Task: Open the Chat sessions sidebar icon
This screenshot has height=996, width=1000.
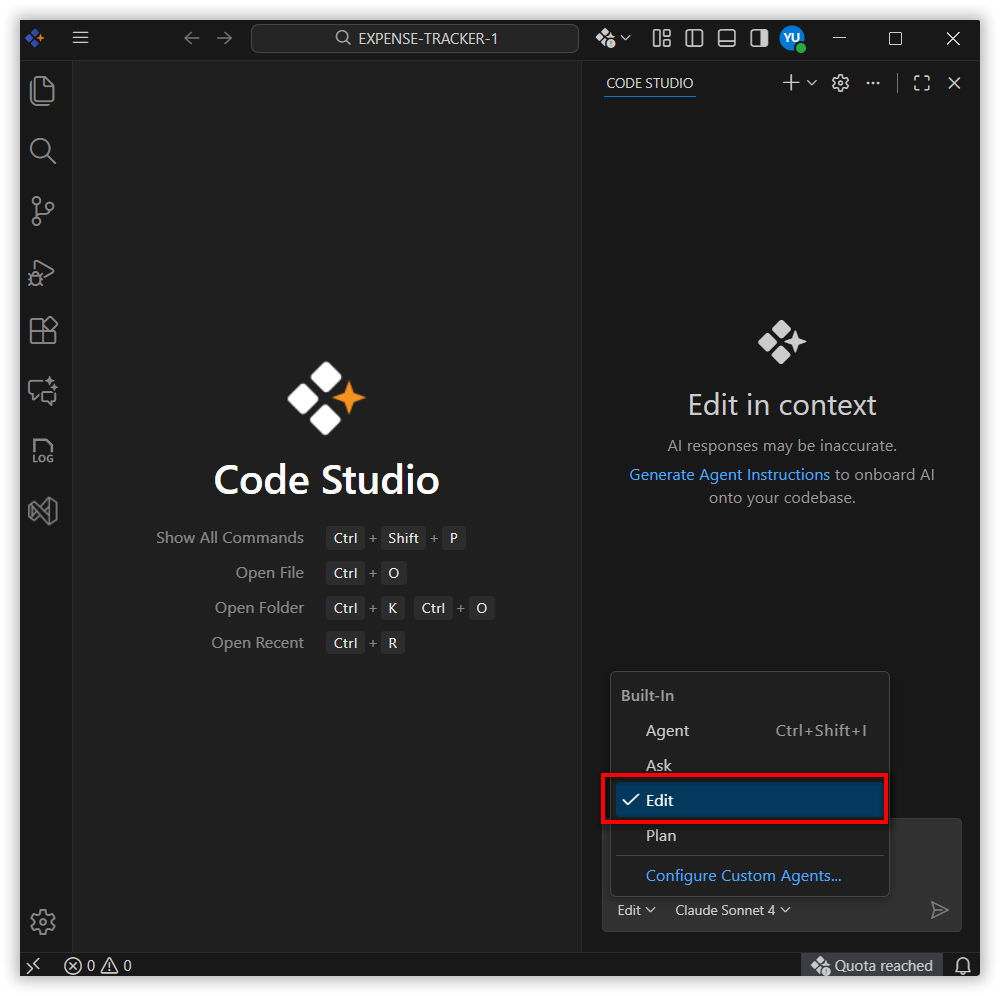Action: tap(42, 391)
